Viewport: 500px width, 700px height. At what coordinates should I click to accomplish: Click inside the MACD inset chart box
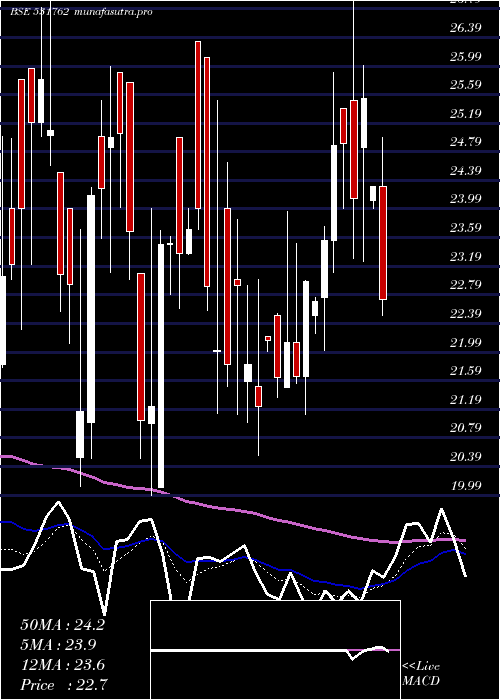tap(275, 650)
